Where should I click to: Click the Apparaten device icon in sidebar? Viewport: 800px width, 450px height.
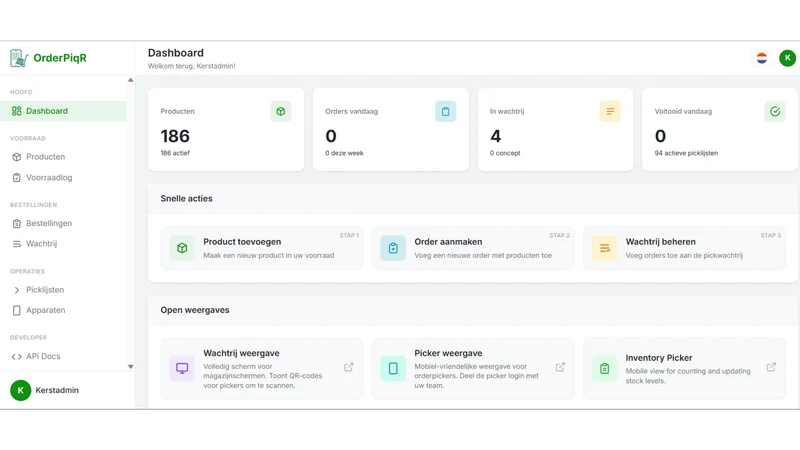17,310
